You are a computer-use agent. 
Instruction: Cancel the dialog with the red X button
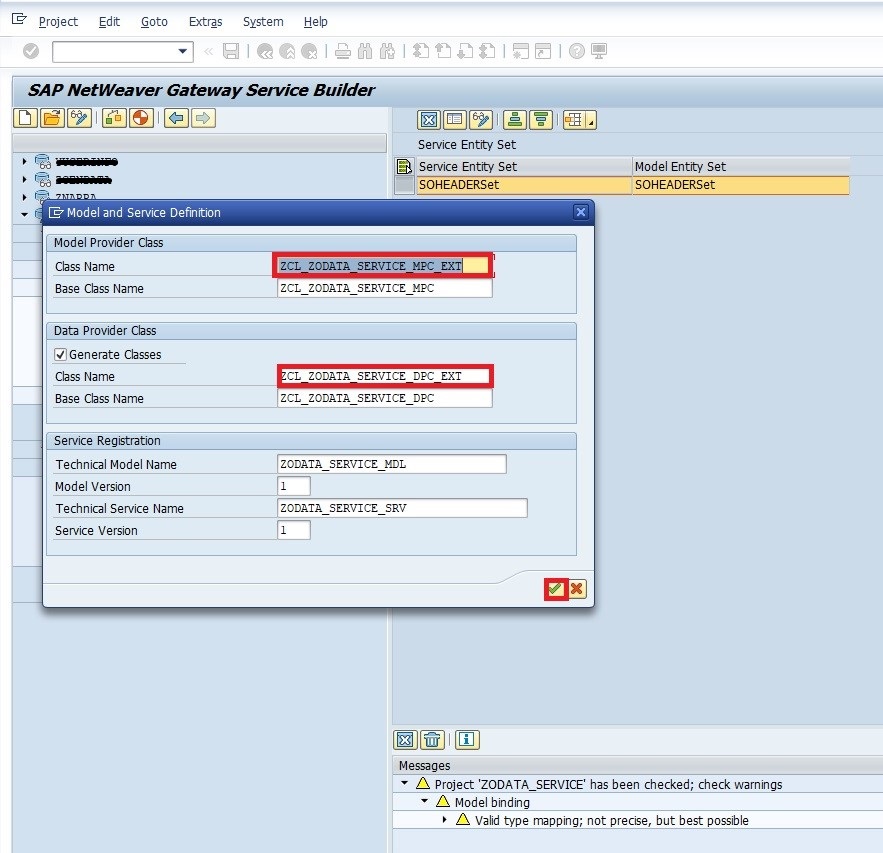click(x=577, y=589)
